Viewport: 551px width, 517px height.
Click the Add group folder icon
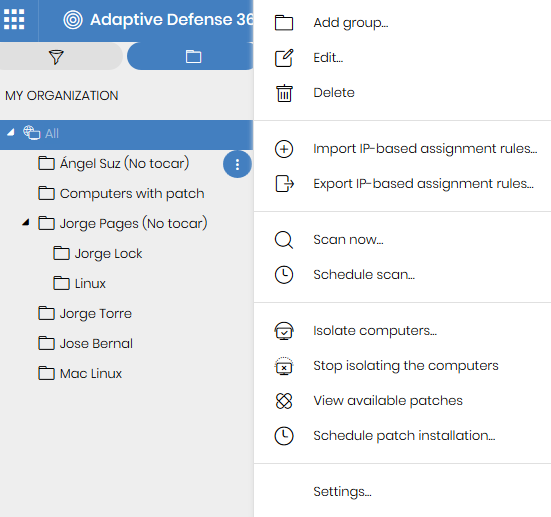pos(284,23)
